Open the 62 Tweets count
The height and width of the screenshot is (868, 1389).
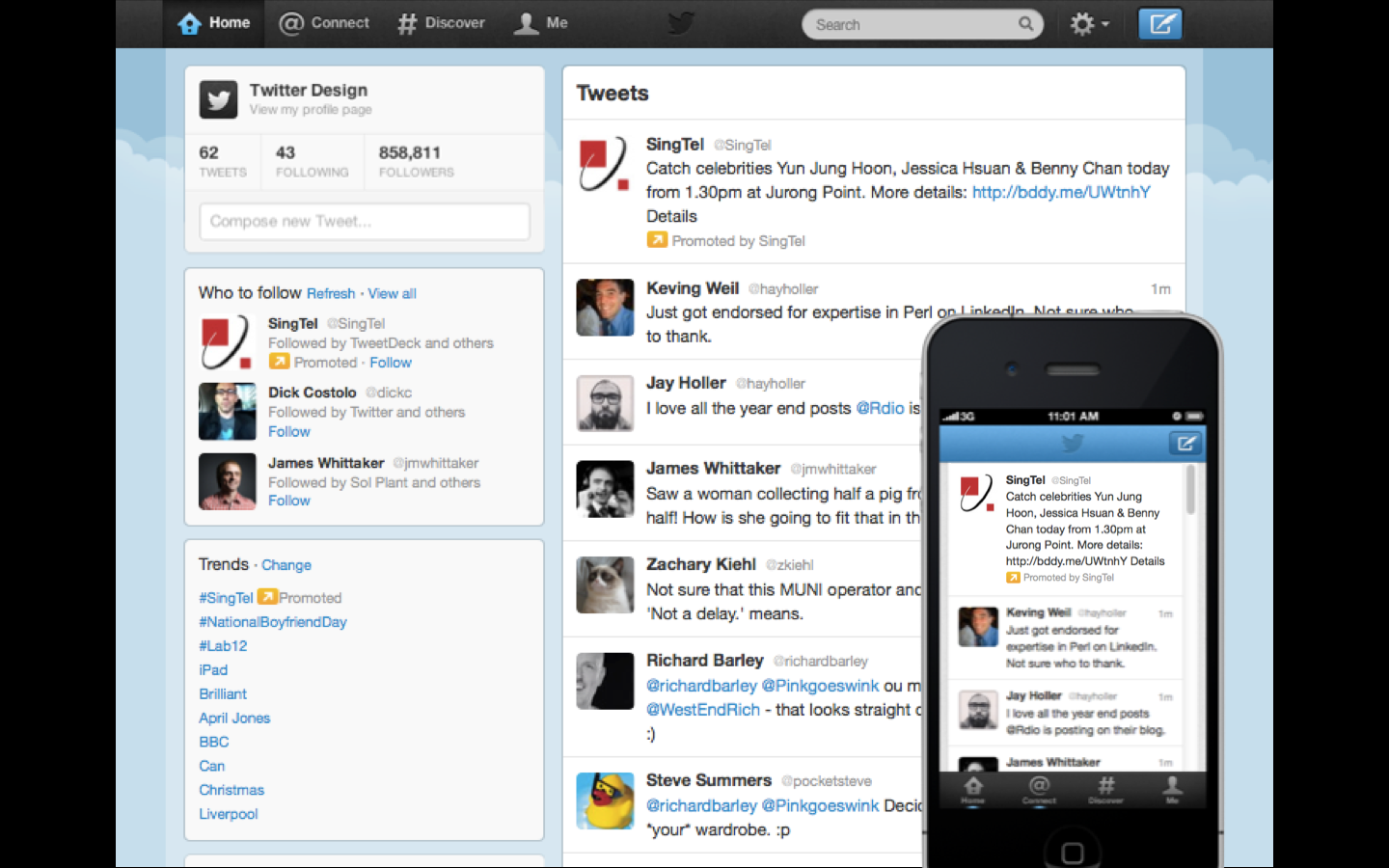pyautogui.click(x=223, y=161)
